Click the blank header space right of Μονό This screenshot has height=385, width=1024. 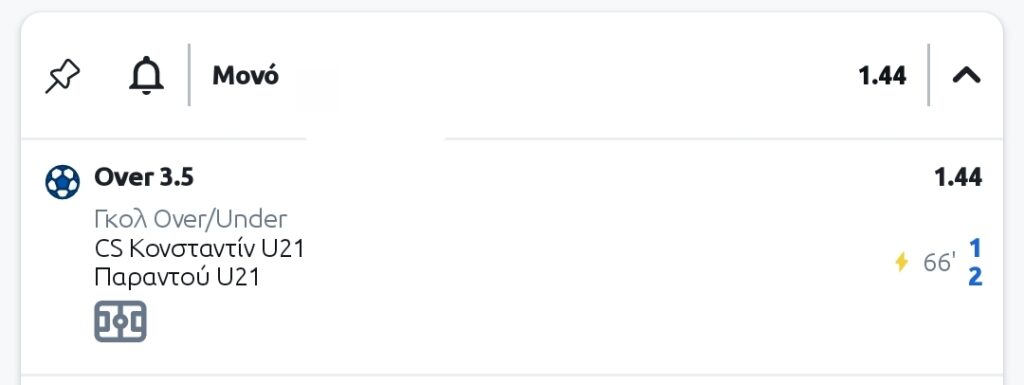pos(568,76)
